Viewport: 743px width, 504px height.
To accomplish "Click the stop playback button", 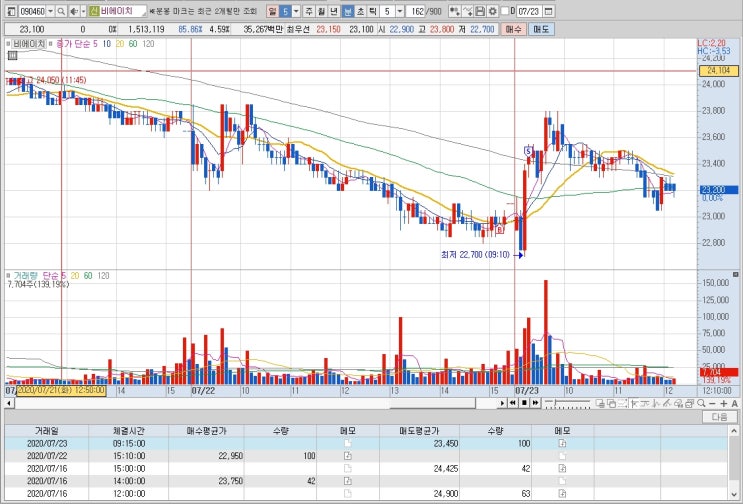I will coord(524,403).
